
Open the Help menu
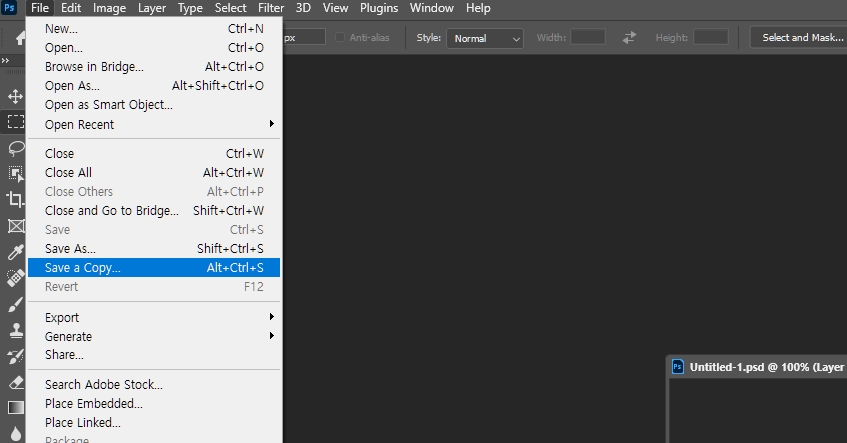pos(478,8)
